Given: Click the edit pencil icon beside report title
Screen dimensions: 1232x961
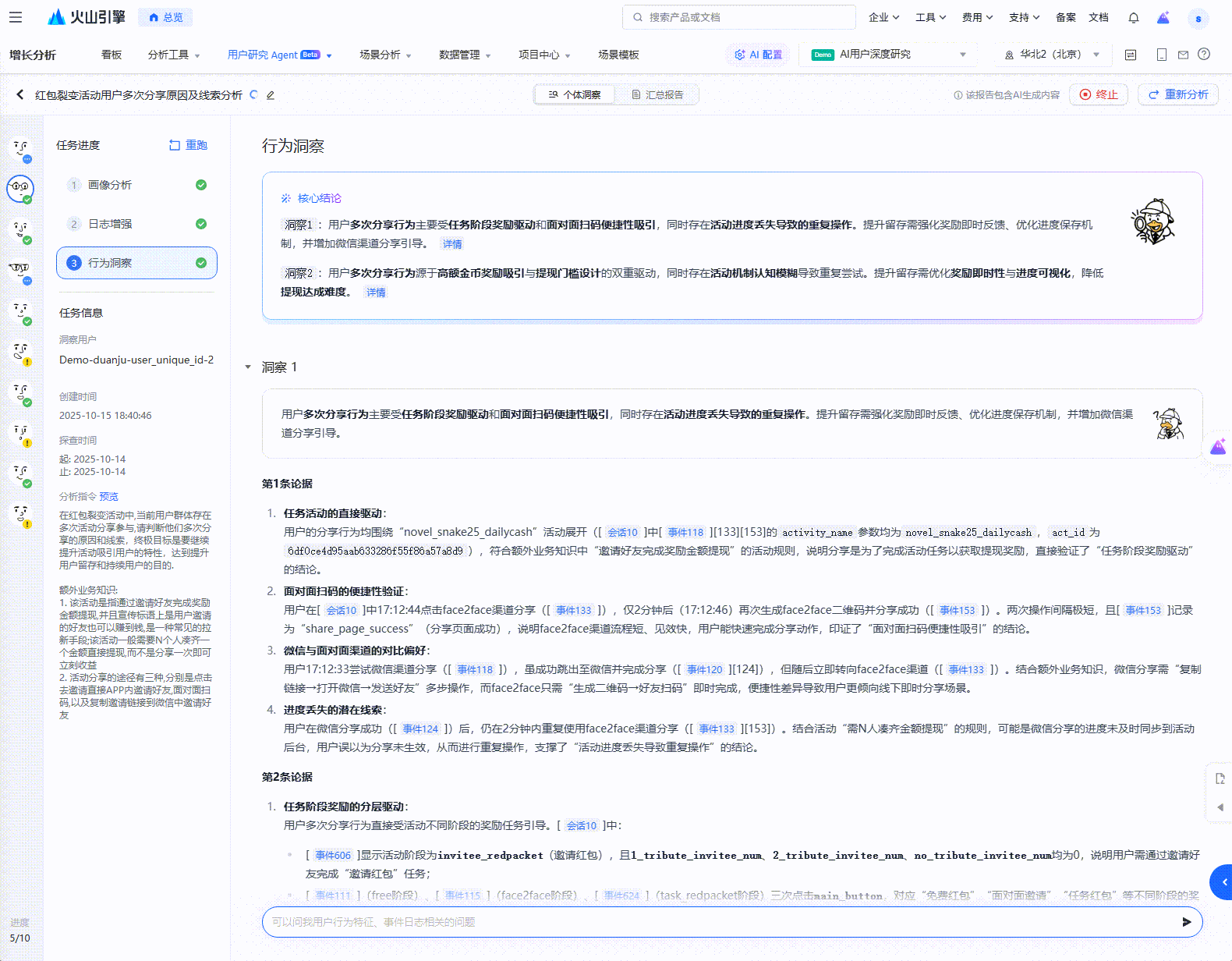Looking at the screenshot, I should pos(271,95).
